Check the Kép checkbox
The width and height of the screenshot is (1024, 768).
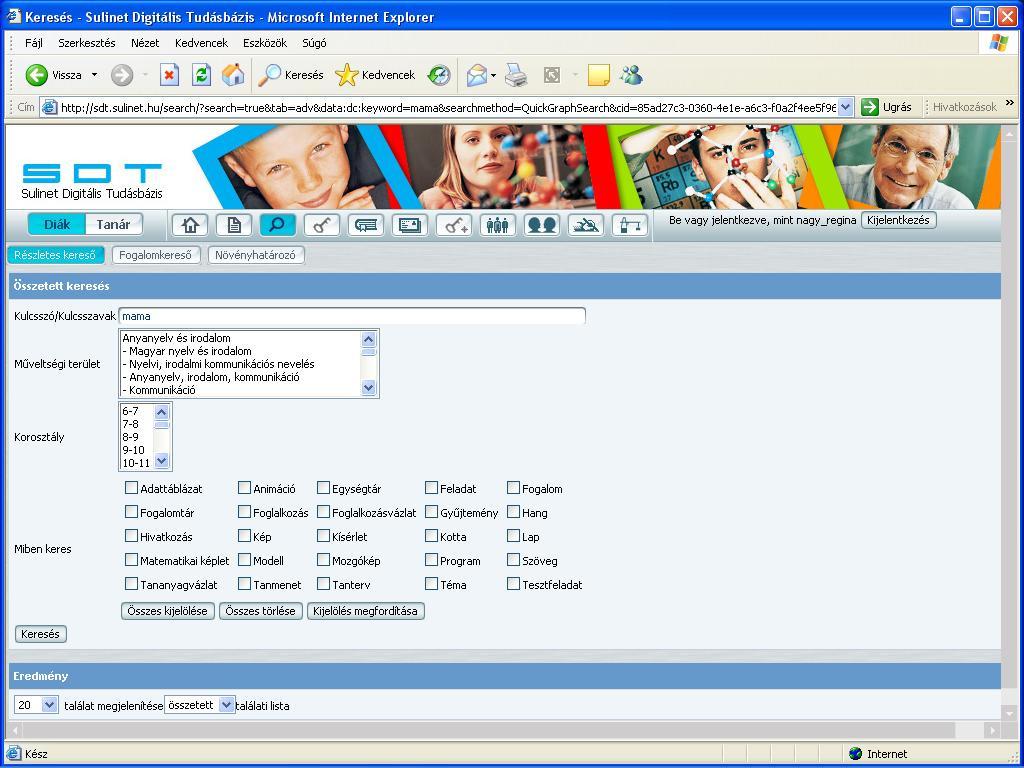[244, 536]
